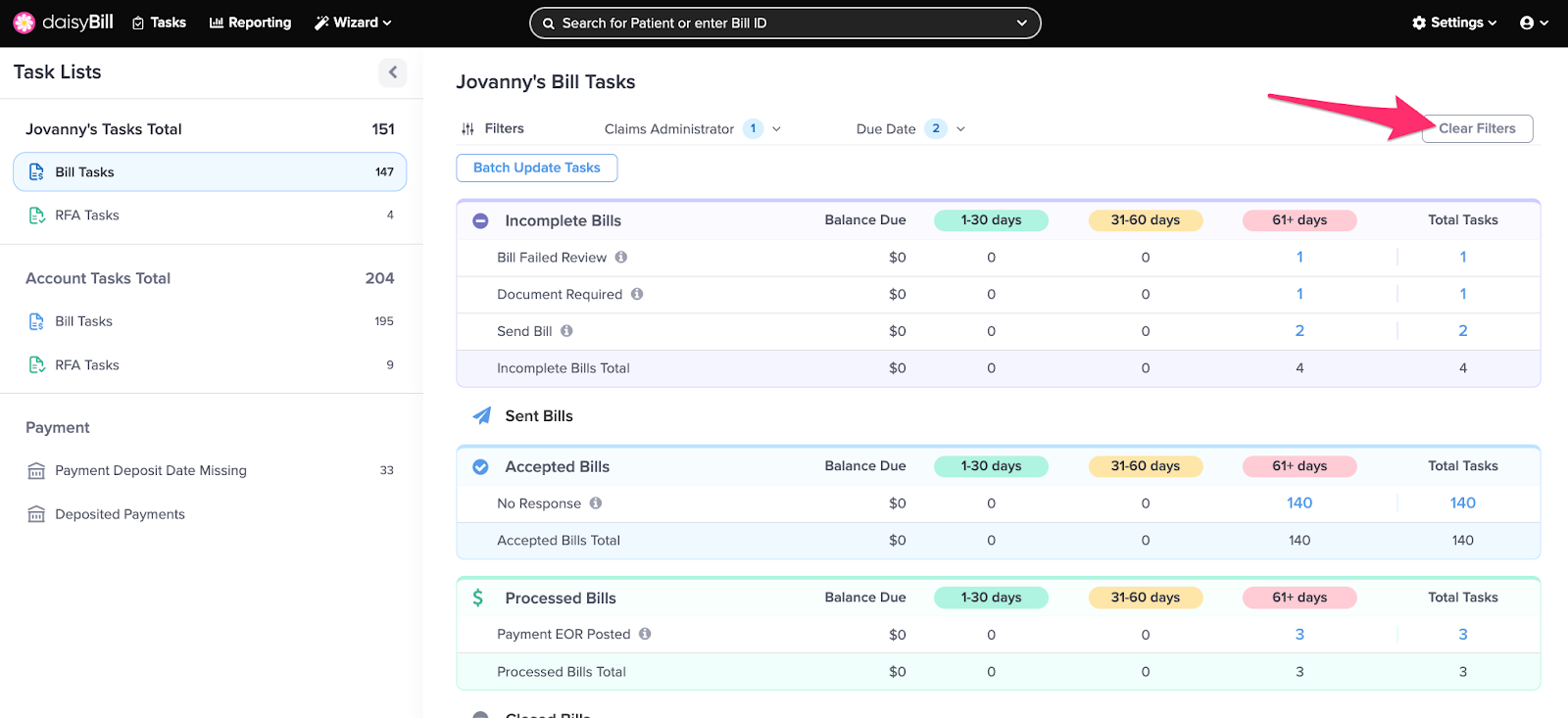
Task: Click the red 61+ days badge in Incomplete Bills
Action: [x=1299, y=220]
